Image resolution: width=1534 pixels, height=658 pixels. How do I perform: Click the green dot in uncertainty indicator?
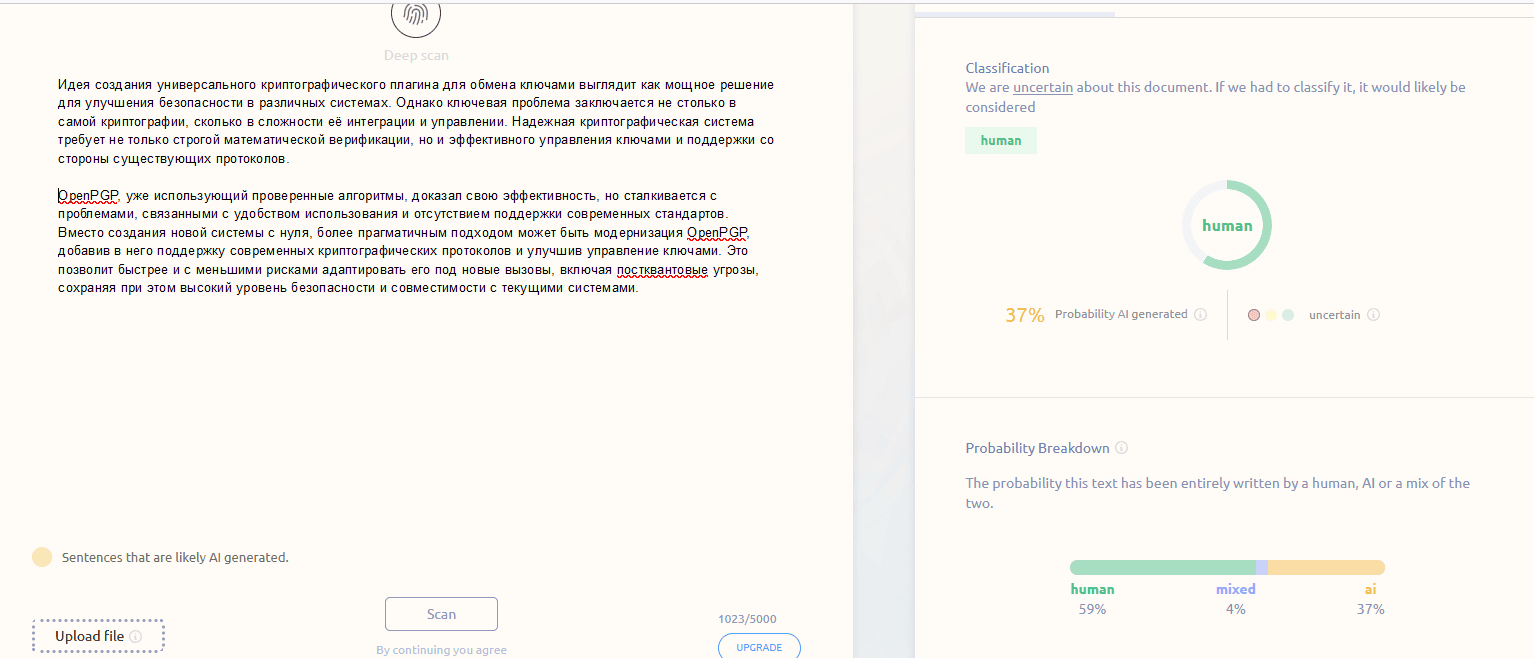click(1288, 315)
